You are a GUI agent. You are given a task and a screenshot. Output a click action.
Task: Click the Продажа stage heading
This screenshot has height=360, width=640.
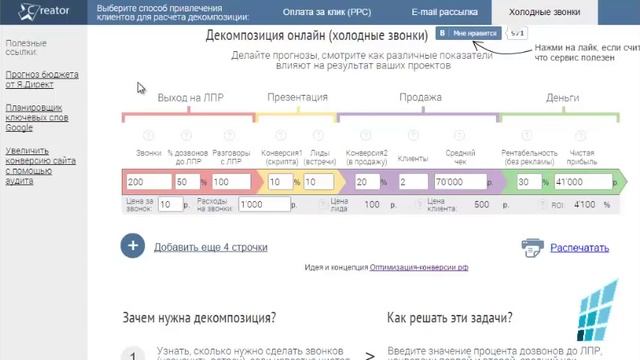(420, 98)
